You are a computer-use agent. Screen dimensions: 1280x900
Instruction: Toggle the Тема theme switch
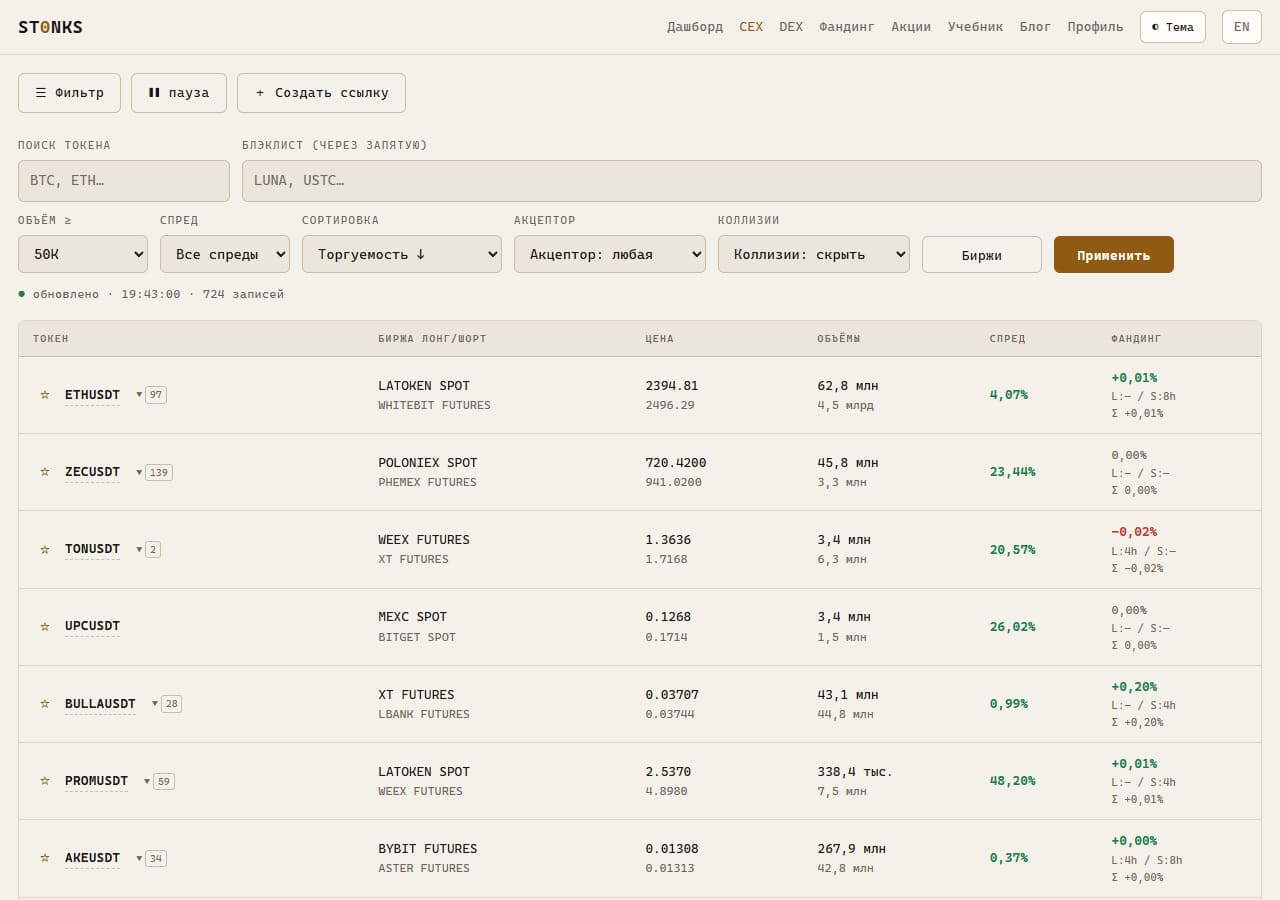(x=1173, y=27)
